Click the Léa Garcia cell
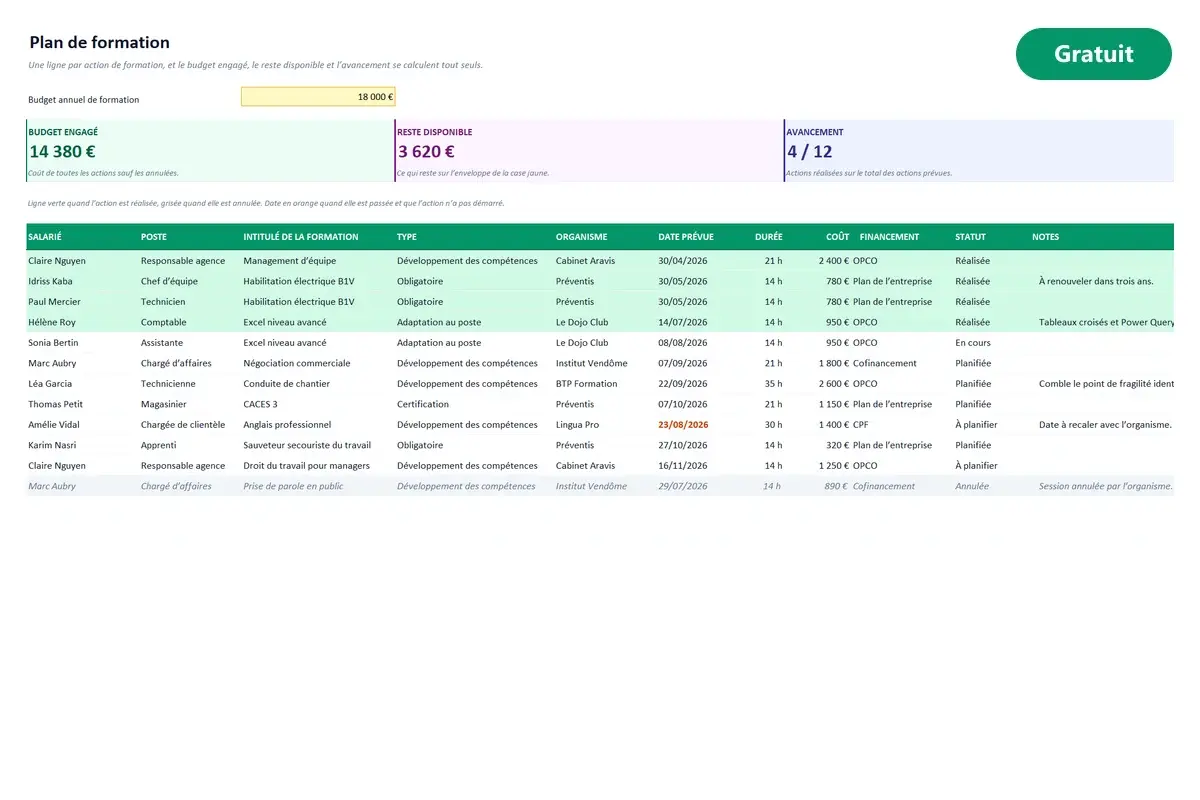Screen dimensions: 1200x800 point(50,384)
